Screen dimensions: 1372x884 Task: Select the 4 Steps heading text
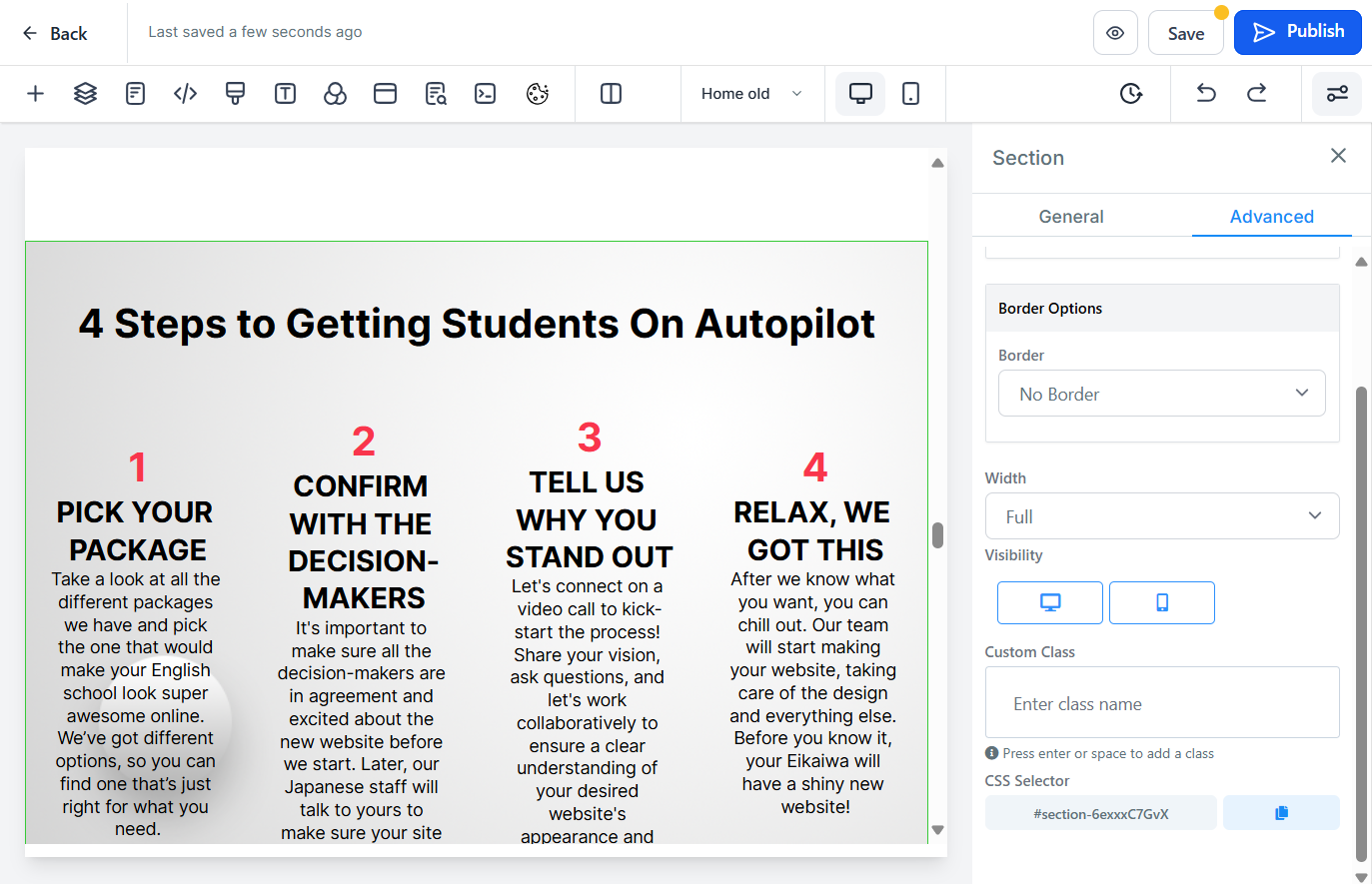(477, 324)
